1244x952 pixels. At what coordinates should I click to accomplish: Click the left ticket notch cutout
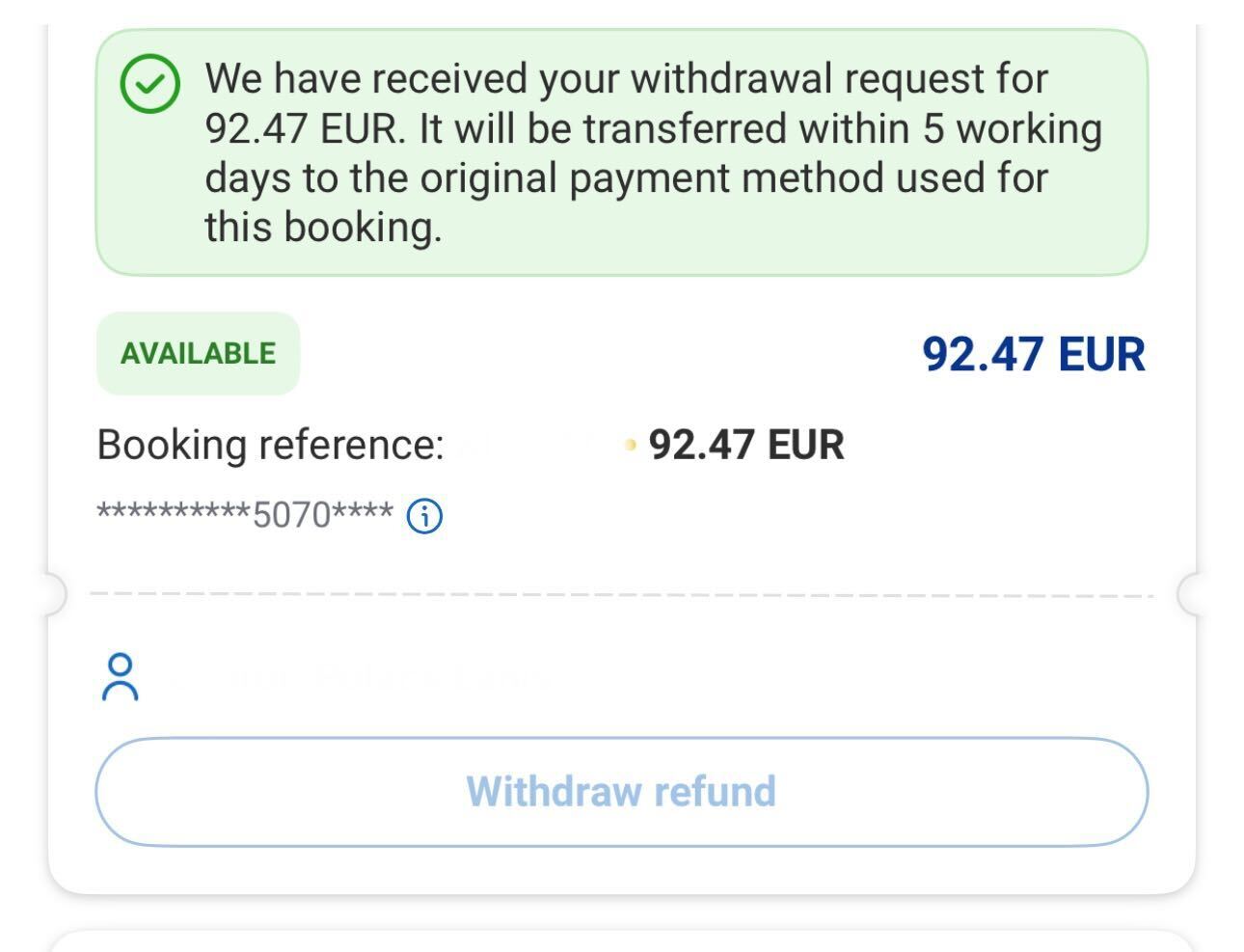point(54,594)
